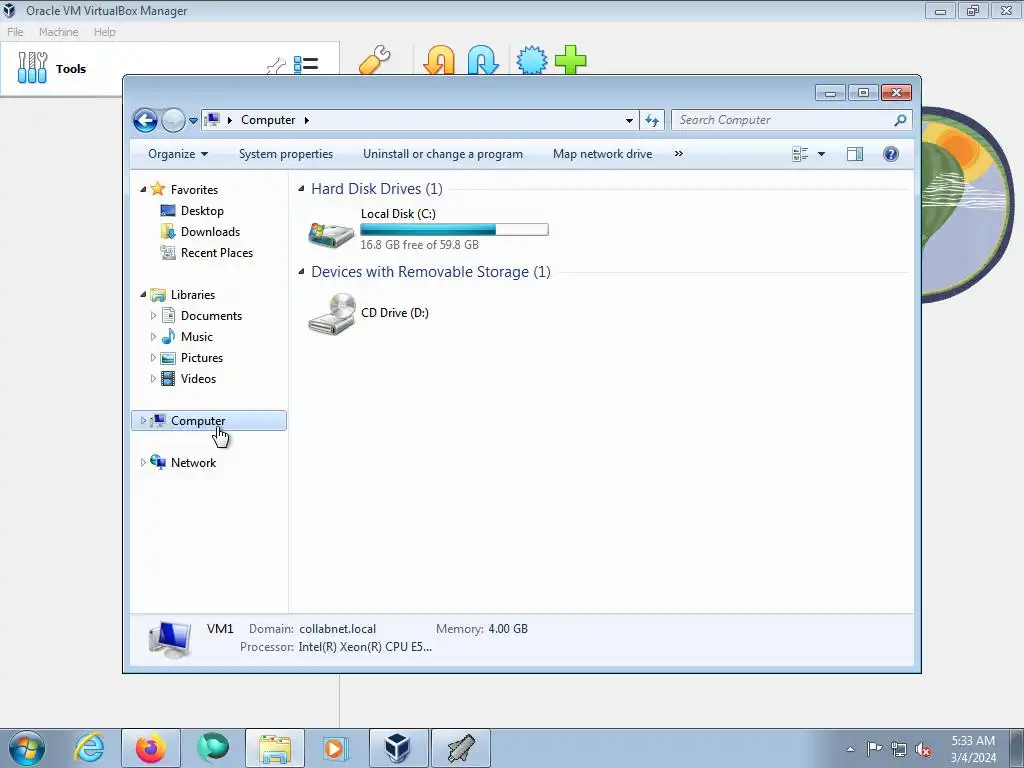This screenshot has width=1024, height=768.
Task: Launch Internet Explorer from taskbar
Action: pos(89,748)
